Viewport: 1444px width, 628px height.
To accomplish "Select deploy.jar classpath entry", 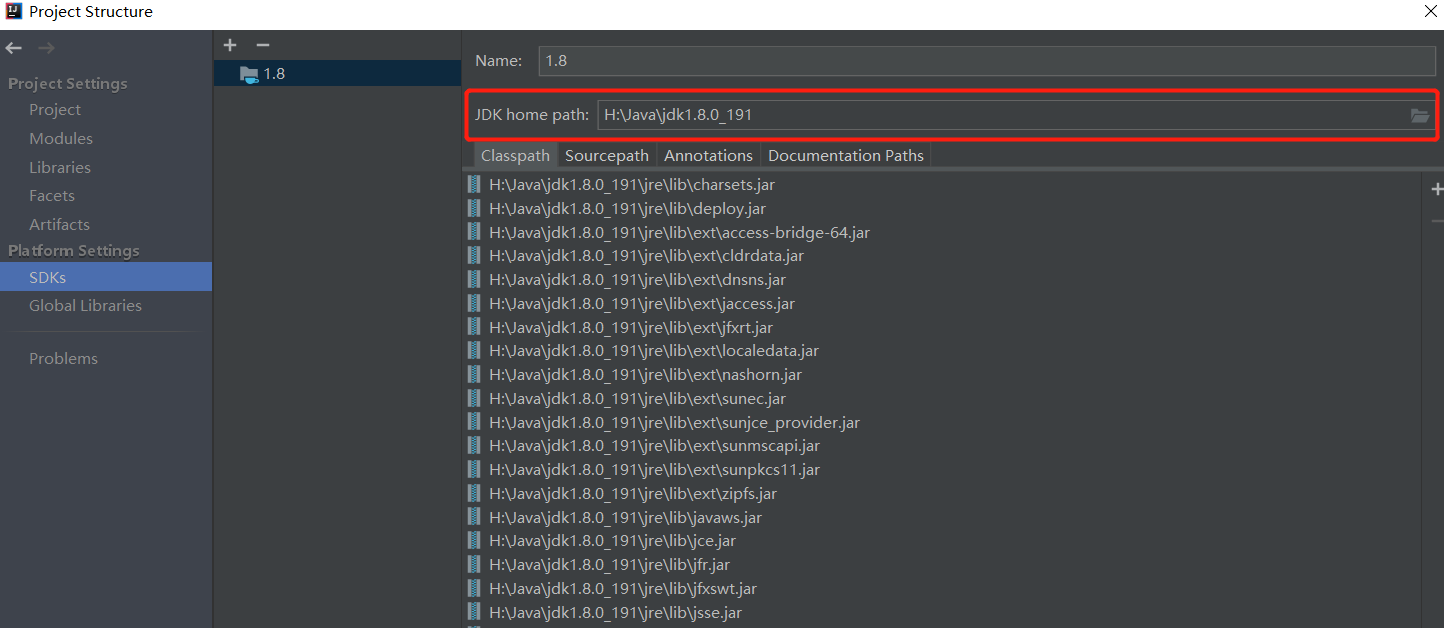I will point(627,209).
